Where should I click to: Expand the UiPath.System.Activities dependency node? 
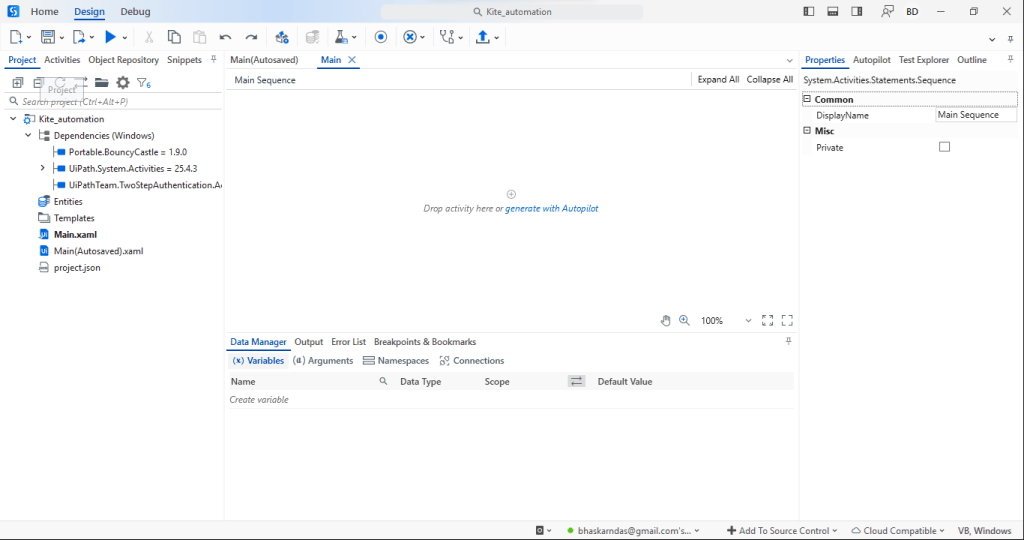tap(43, 168)
